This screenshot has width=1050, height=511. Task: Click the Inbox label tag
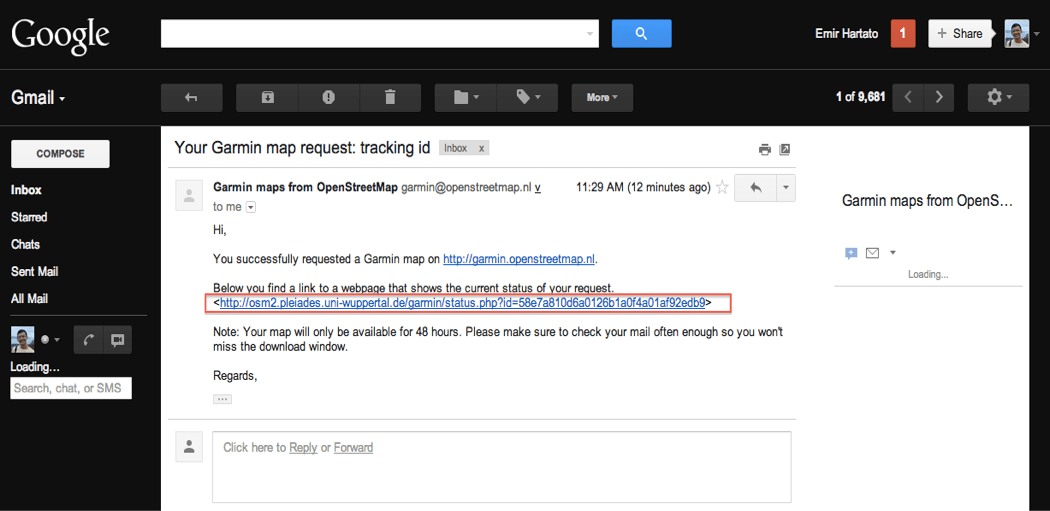[456, 149]
